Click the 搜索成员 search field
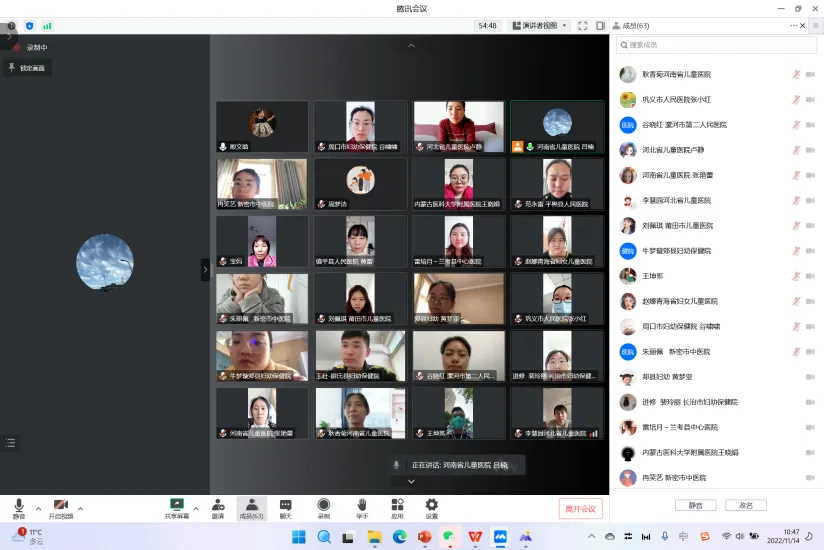Screen dimensions: 824x550 (715, 45)
